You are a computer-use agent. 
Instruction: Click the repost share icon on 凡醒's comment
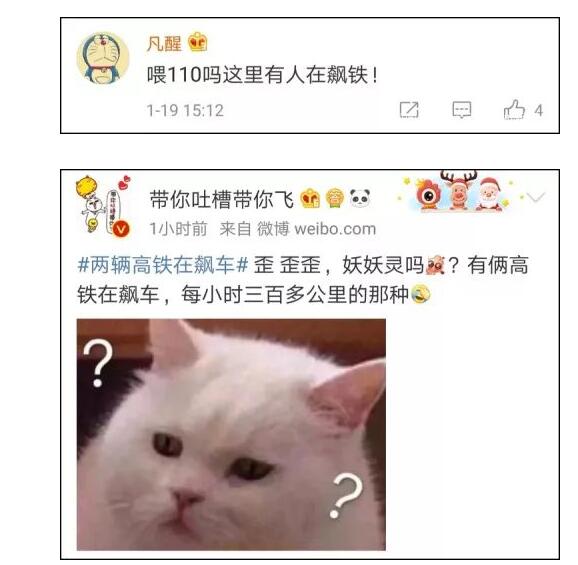(x=409, y=110)
